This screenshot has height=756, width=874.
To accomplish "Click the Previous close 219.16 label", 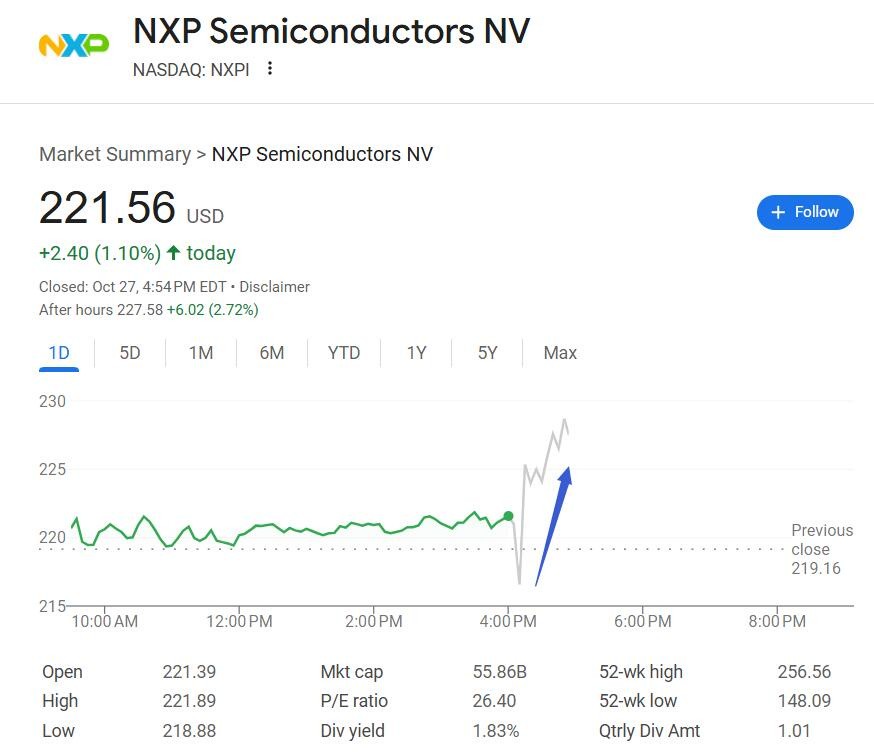I will 821,549.
